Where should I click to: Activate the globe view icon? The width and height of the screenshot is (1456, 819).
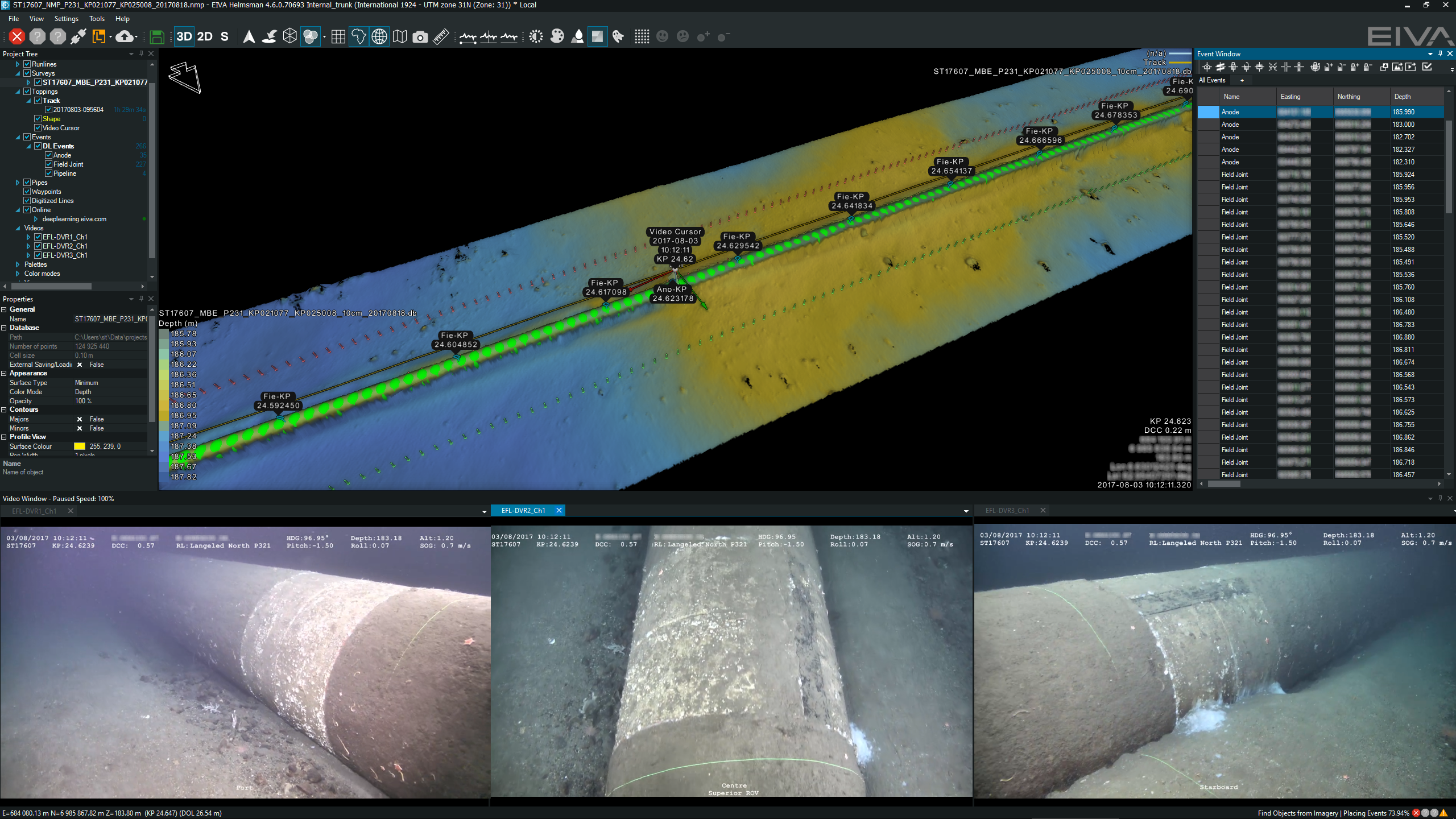tap(379, 36)
